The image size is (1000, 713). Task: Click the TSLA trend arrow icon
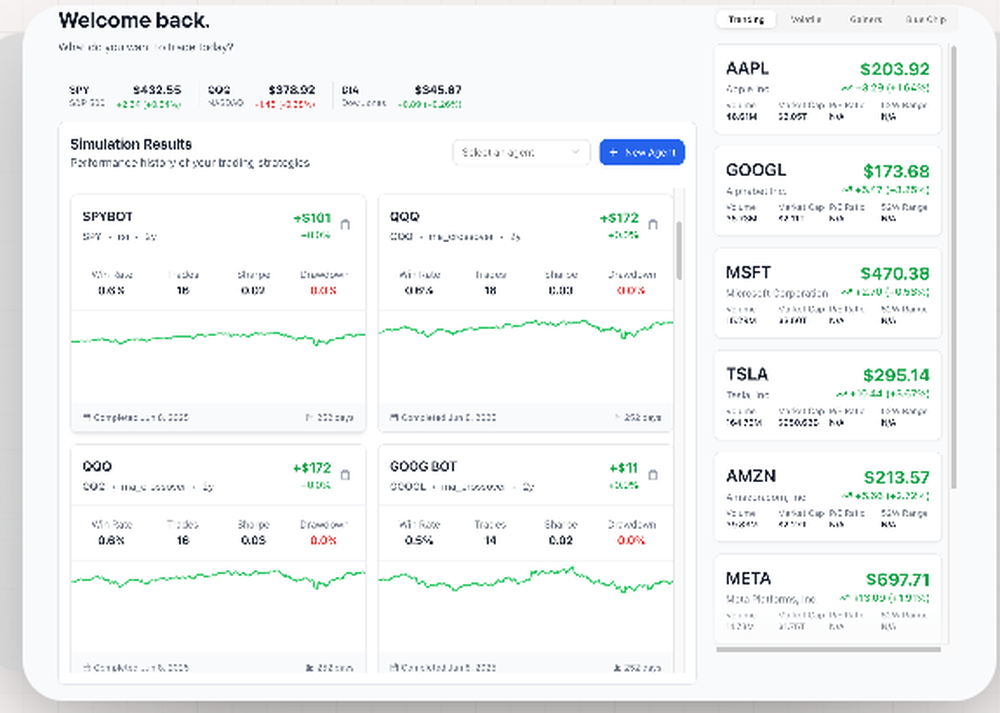tap(842, 393)
